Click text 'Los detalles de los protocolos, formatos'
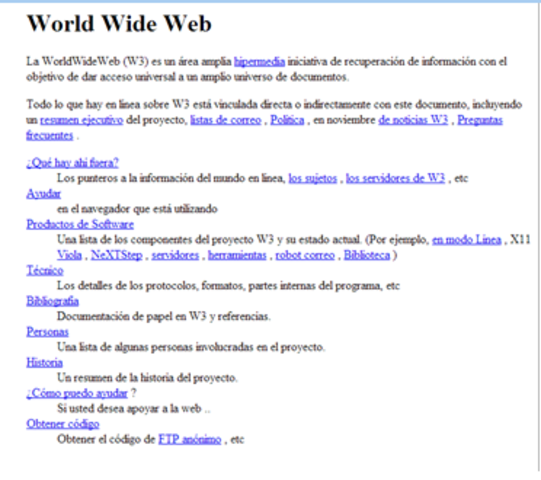Image resolution: width=541 pixels, height=480 pixels. click(x=151, y=286)
